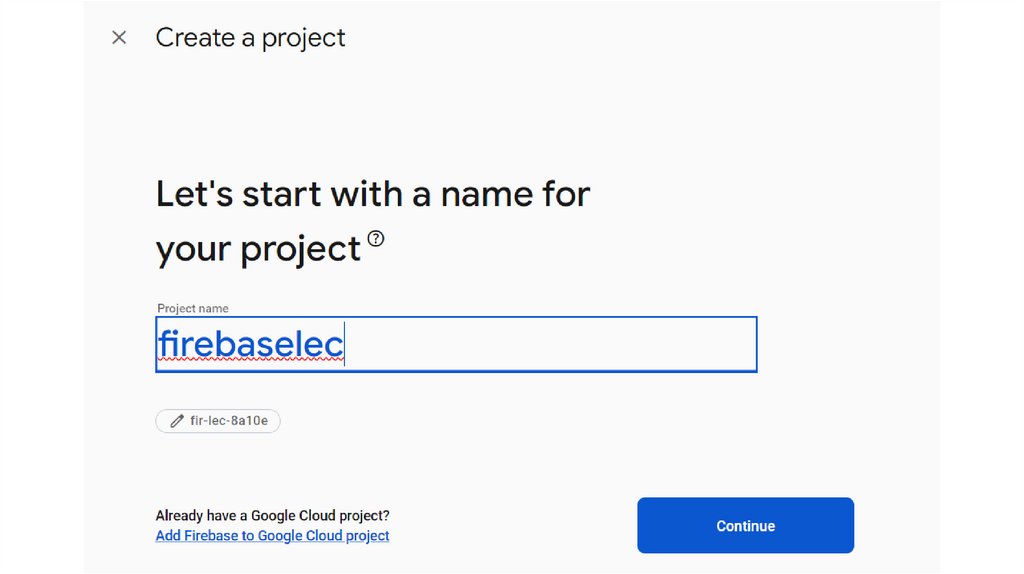
Task: Place cursor in empty space after firebaselec
Action: [550, 345]
